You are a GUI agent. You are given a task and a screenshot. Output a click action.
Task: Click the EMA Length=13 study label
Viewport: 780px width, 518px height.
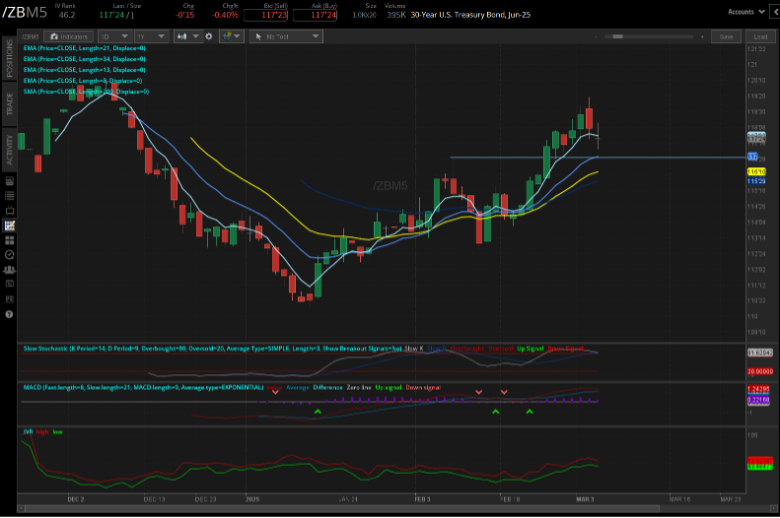pos(84,70)
